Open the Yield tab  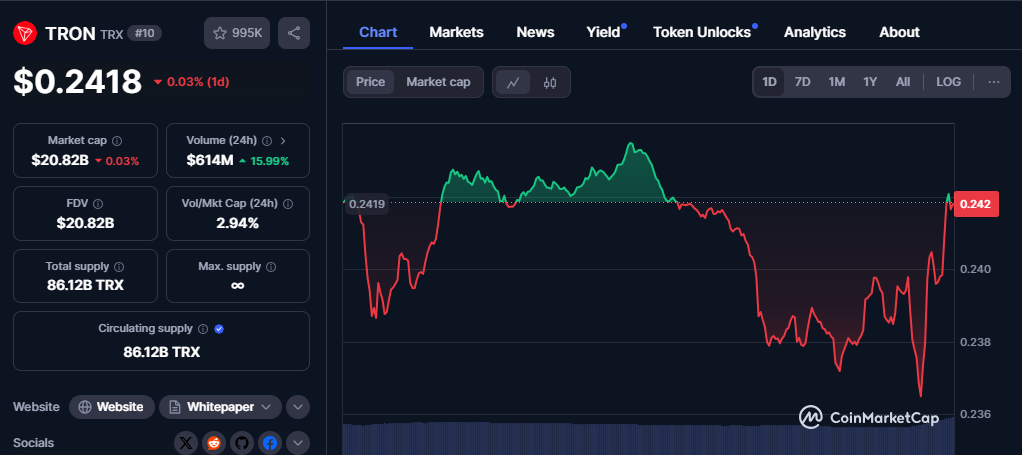click(604, 32)
